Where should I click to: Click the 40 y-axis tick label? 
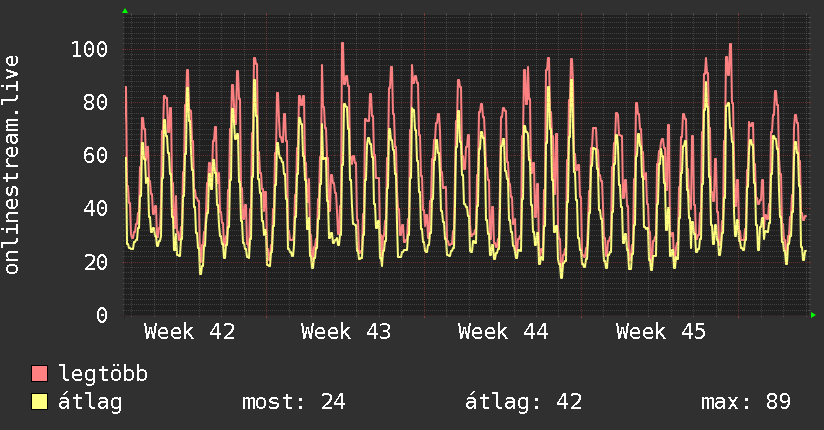click(96, 209)
